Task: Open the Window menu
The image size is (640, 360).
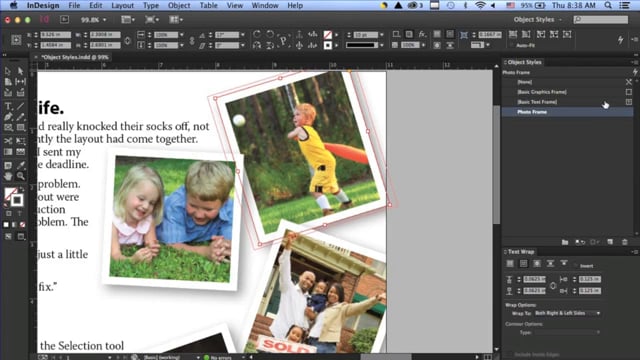Action: [x=264, y=5]
